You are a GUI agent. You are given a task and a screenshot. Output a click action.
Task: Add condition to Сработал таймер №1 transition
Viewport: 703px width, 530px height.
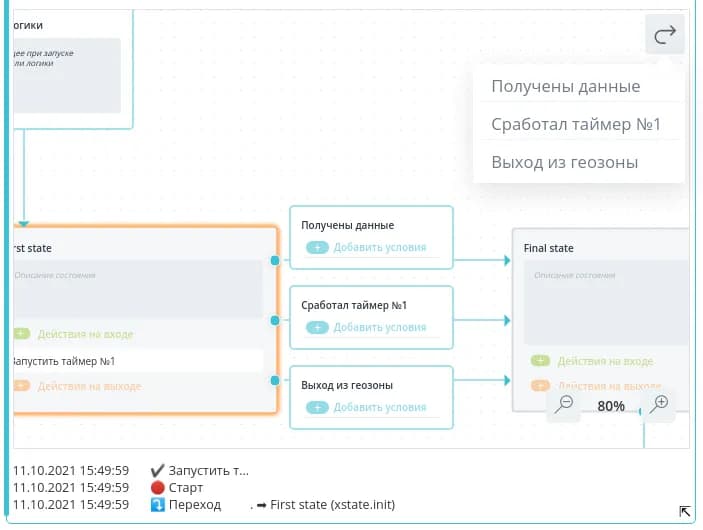coord(379,327)
